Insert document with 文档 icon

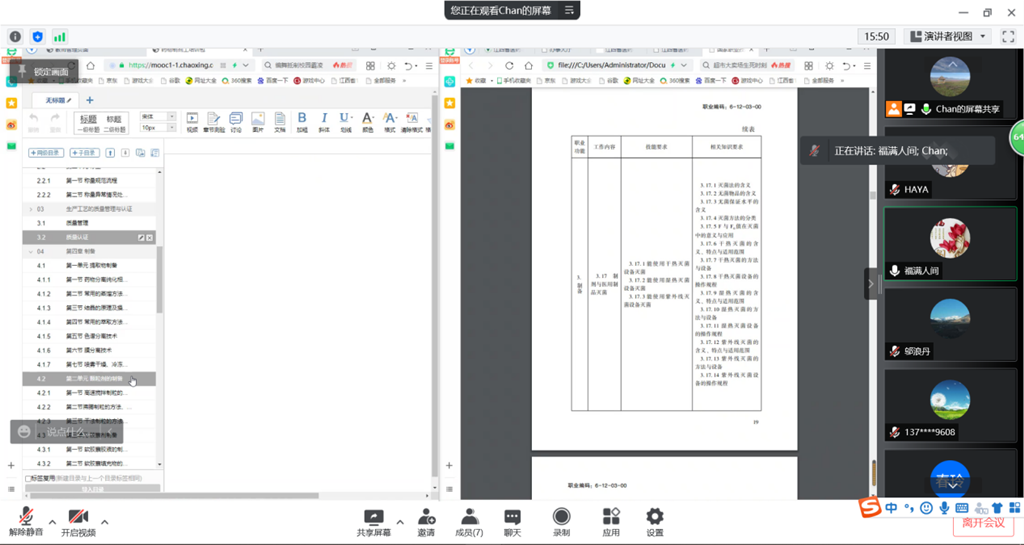point(280,121)
